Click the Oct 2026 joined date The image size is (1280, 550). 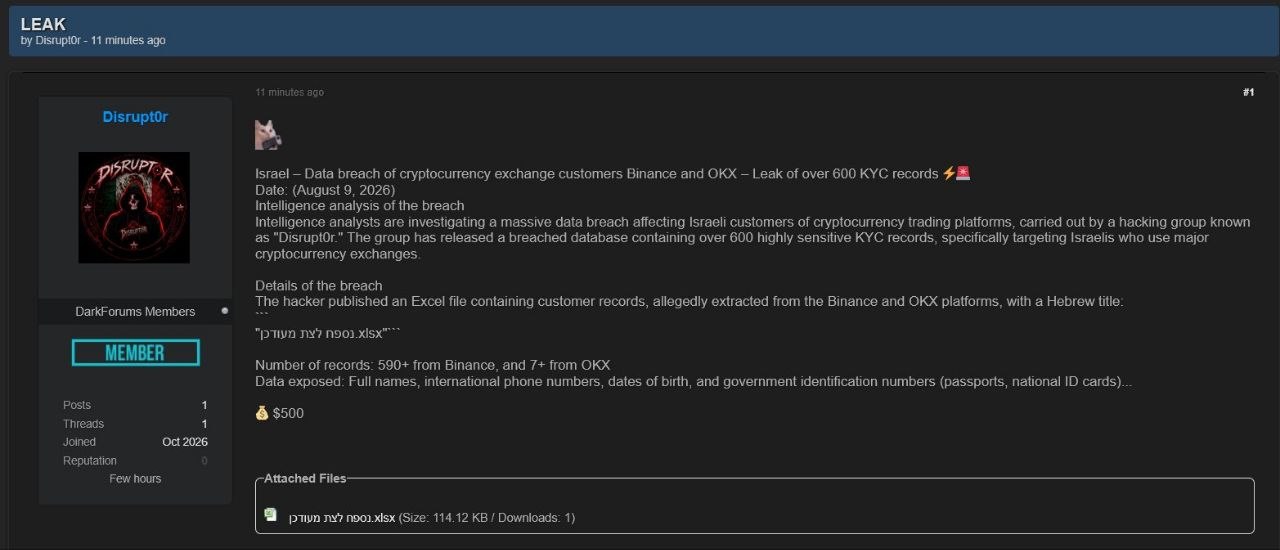tap(185, 442)
